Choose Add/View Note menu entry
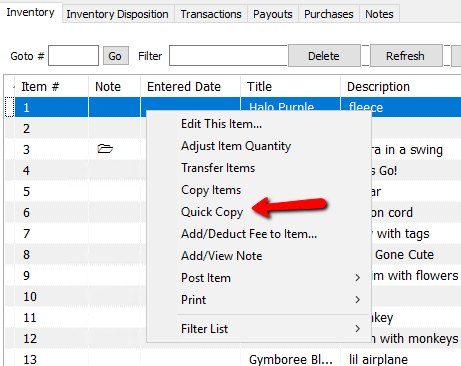The width and height of the screenshot is (461, 366). point(259,256)
